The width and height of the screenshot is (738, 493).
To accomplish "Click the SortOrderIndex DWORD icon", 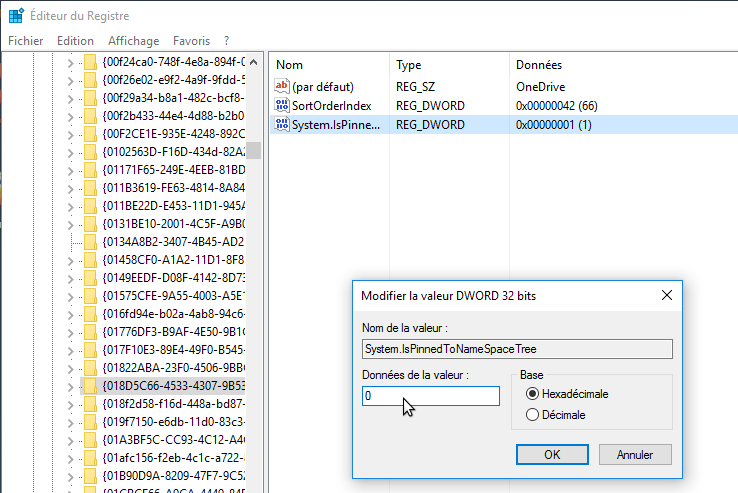I will [x=282, y=105].
